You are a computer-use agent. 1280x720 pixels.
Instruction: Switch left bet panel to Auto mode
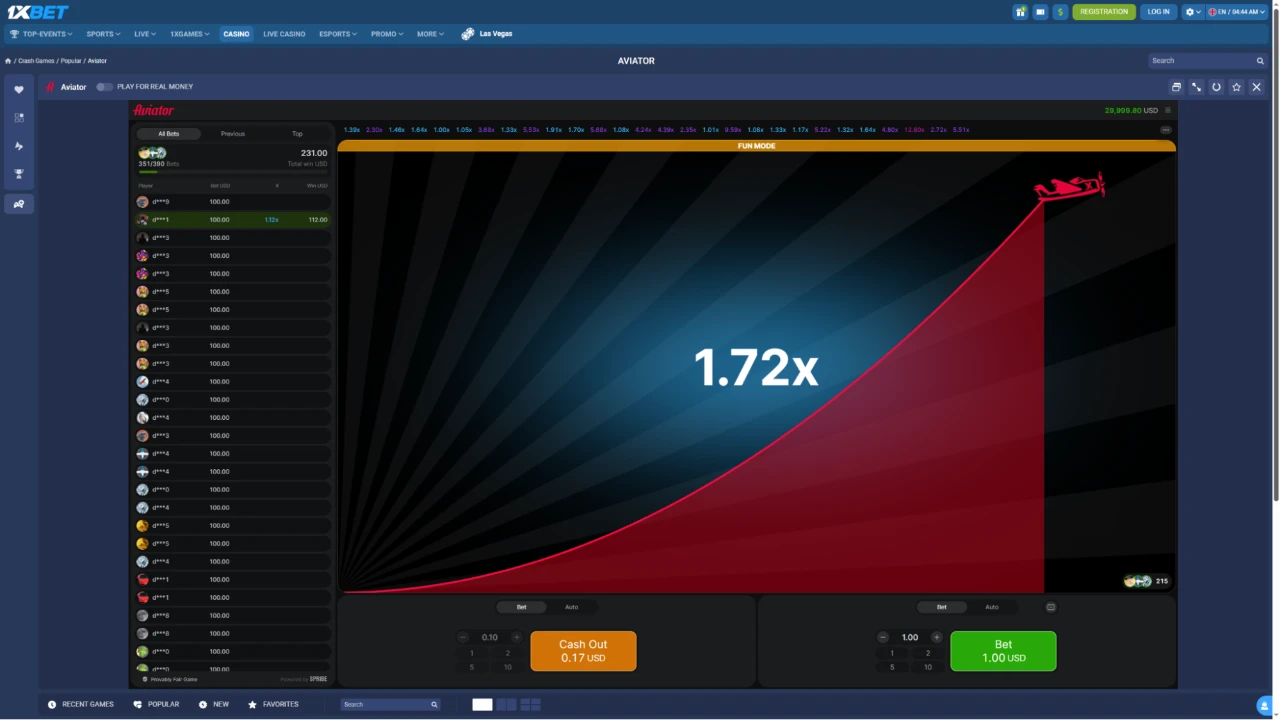coord(571,607)
